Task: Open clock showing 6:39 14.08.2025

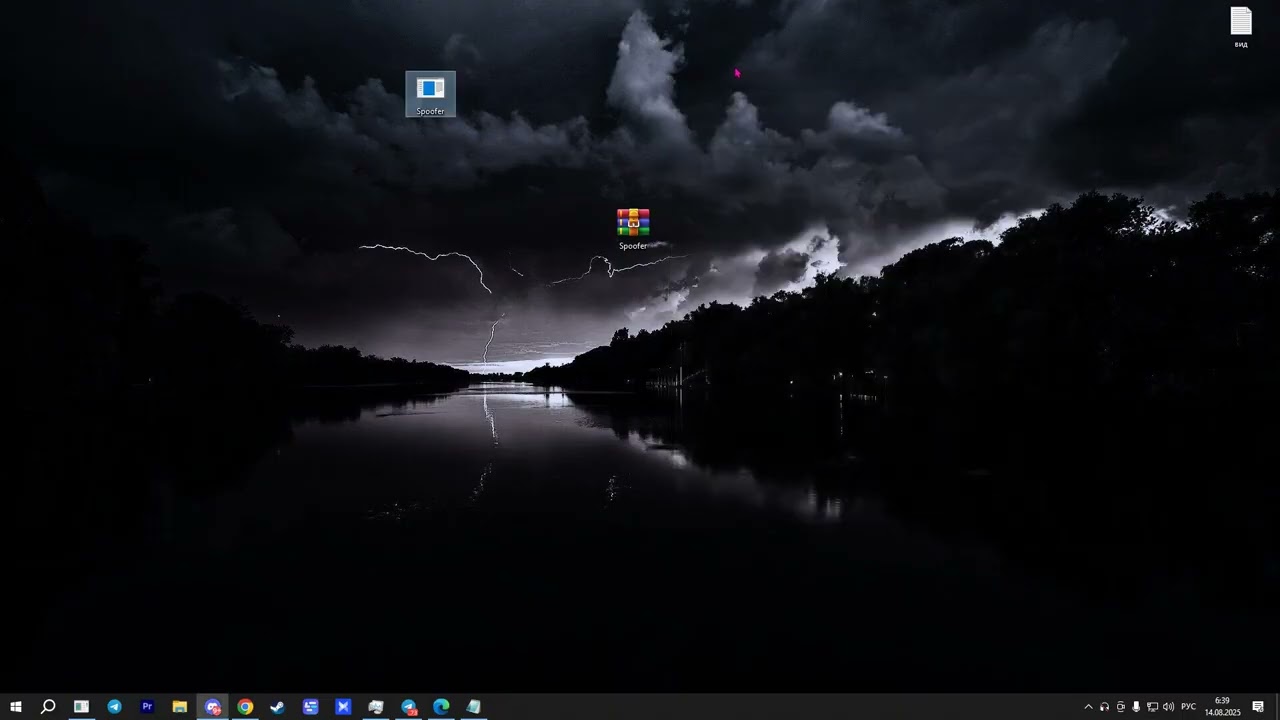Action: click(x=1222, y=707)
